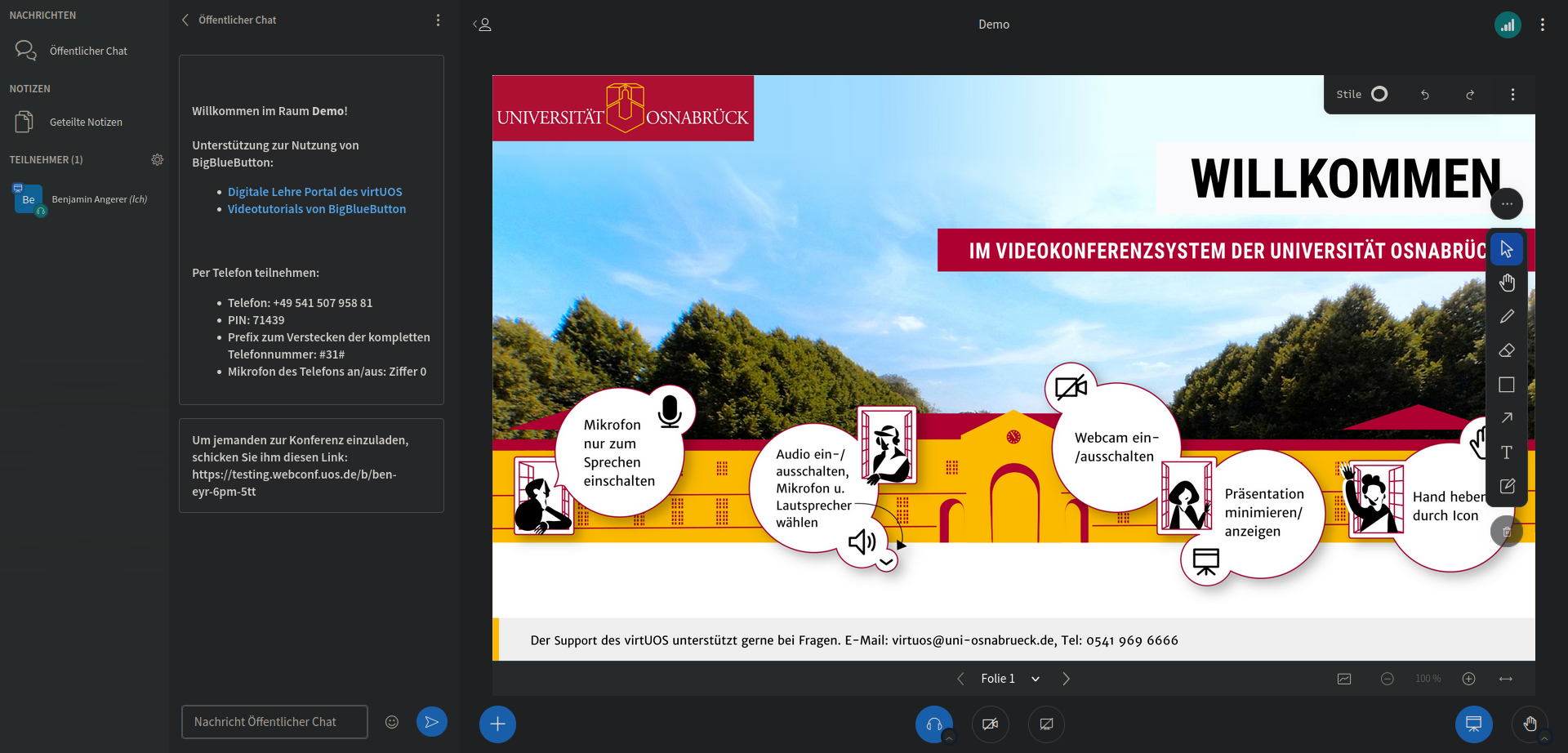Expand raise hand reactions chevron
Viewport: 1568px width, 753px height.
click(x=1543, y=738)
